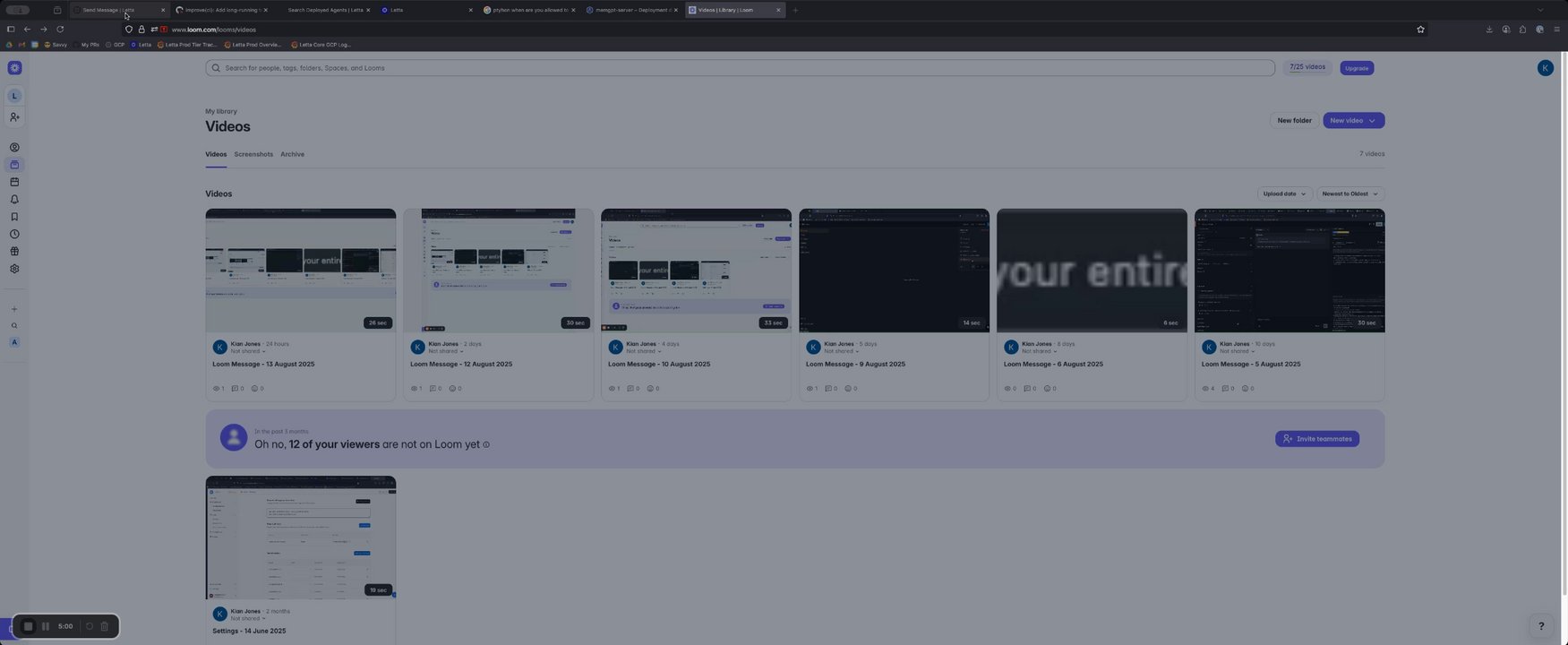This screenshot has height=645, width=1568.
Task: Switch to the Videos tab
Action: coord(216,154)
